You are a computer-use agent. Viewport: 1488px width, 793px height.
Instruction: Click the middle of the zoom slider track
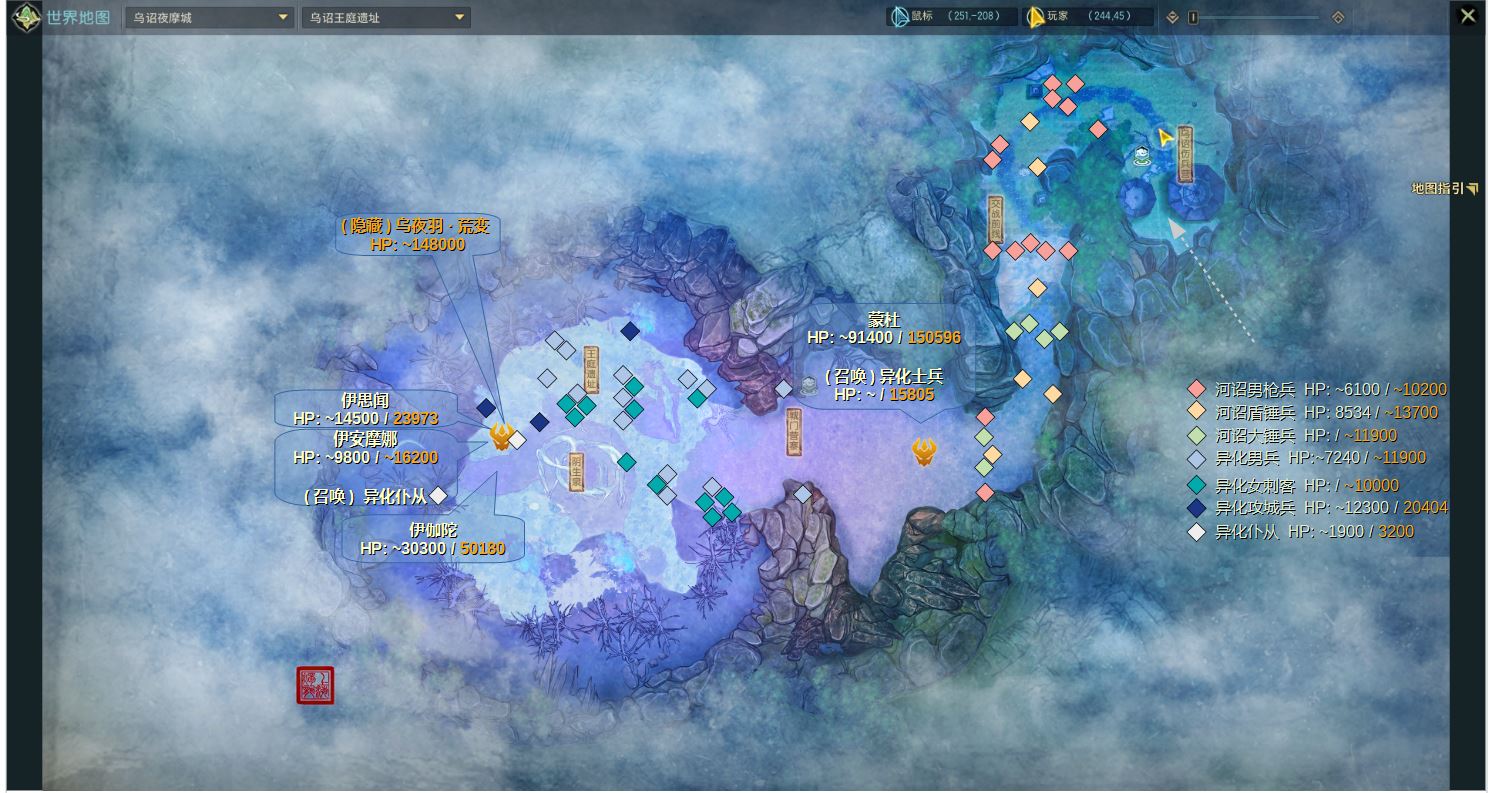(1258, 17)
